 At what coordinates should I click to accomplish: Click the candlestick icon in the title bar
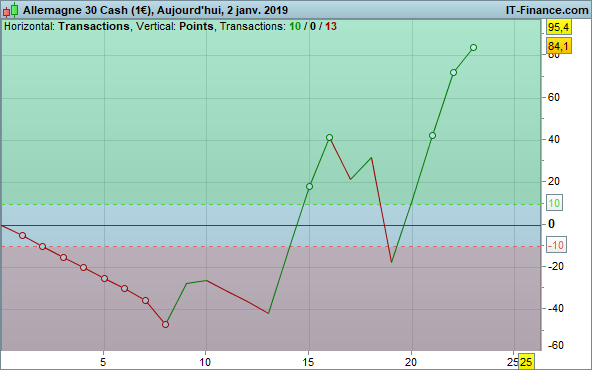click(x=11, y=10)
